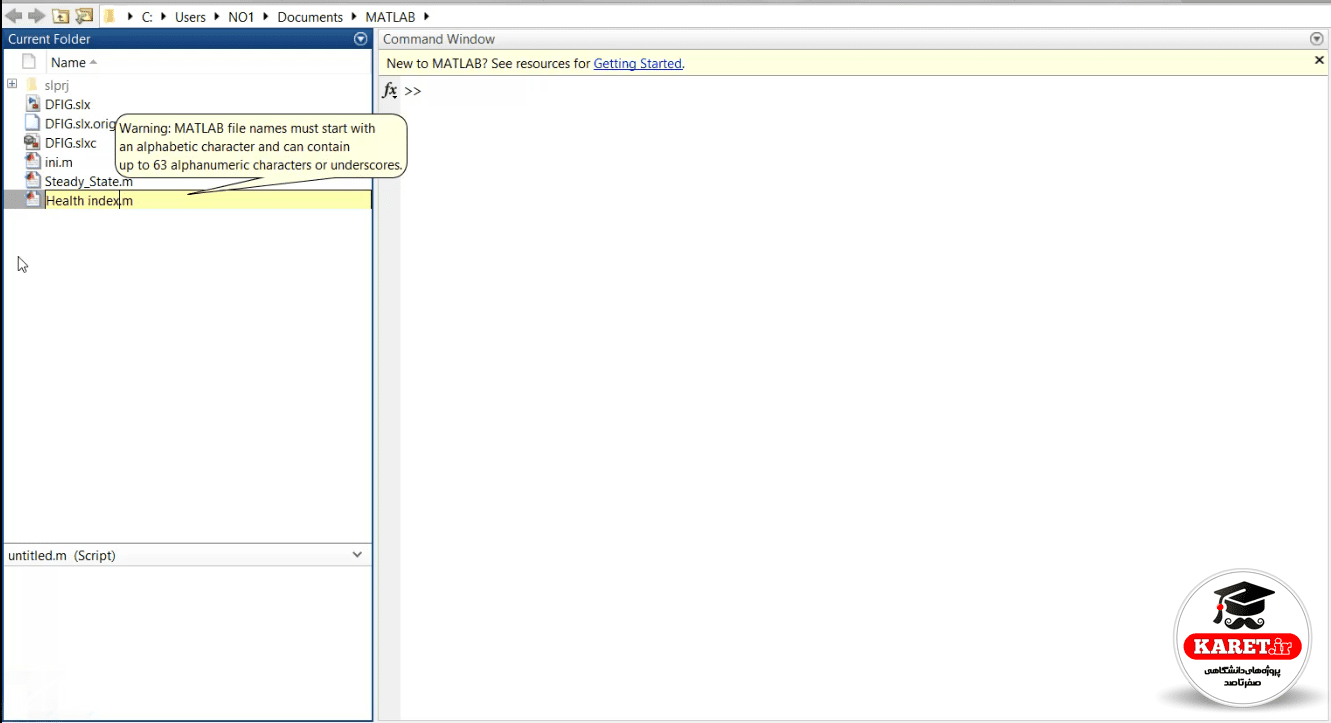Screen dimensions: 1331x723
Task: Select MATLAB in the address path
Action: [x=390, y=17]
